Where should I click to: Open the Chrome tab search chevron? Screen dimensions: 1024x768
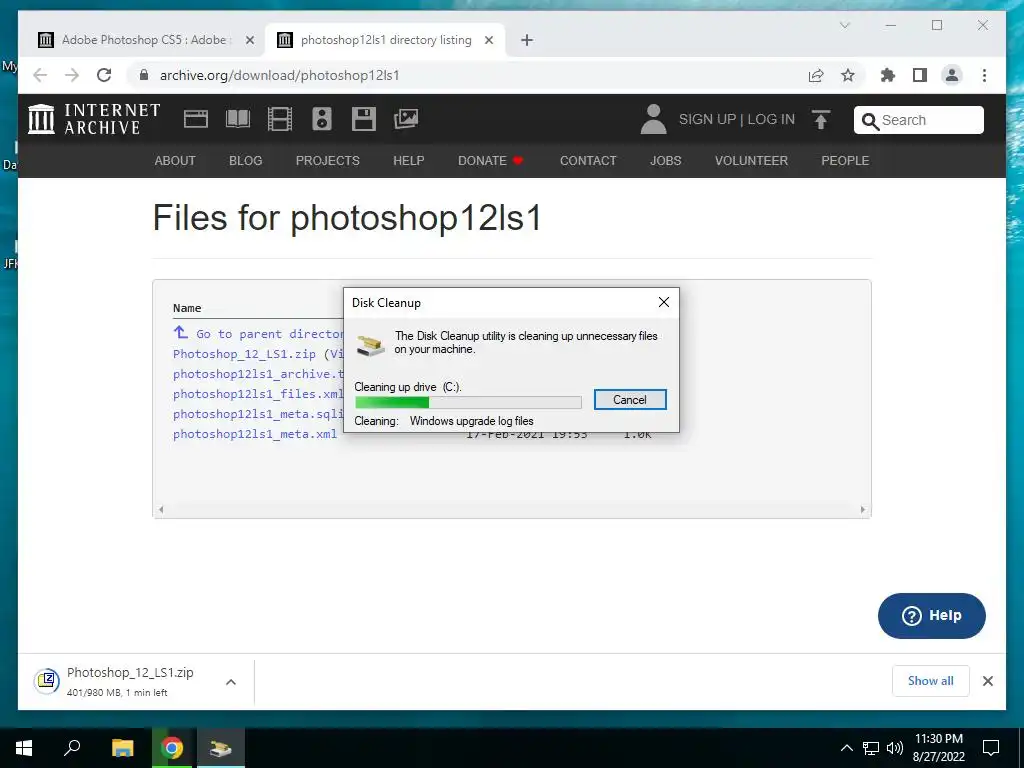click(x=844, y=25)
